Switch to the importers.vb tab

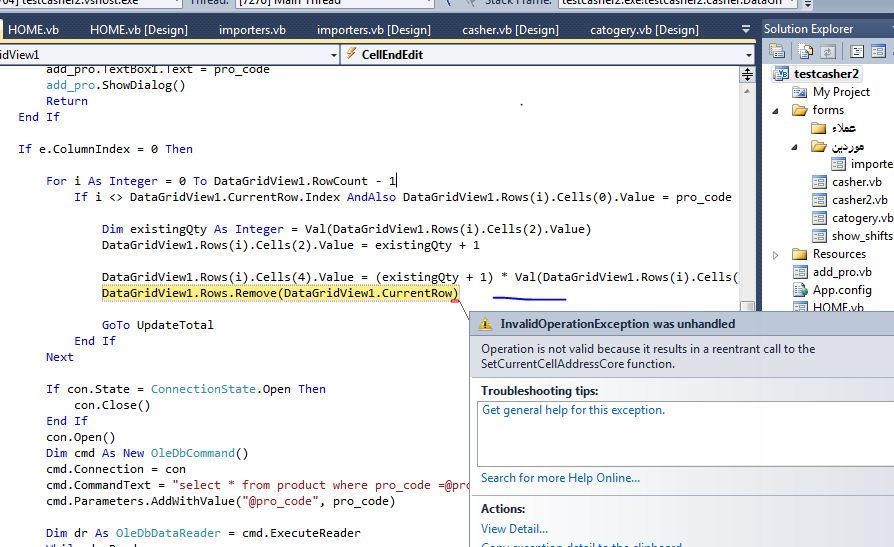(252, 30)
